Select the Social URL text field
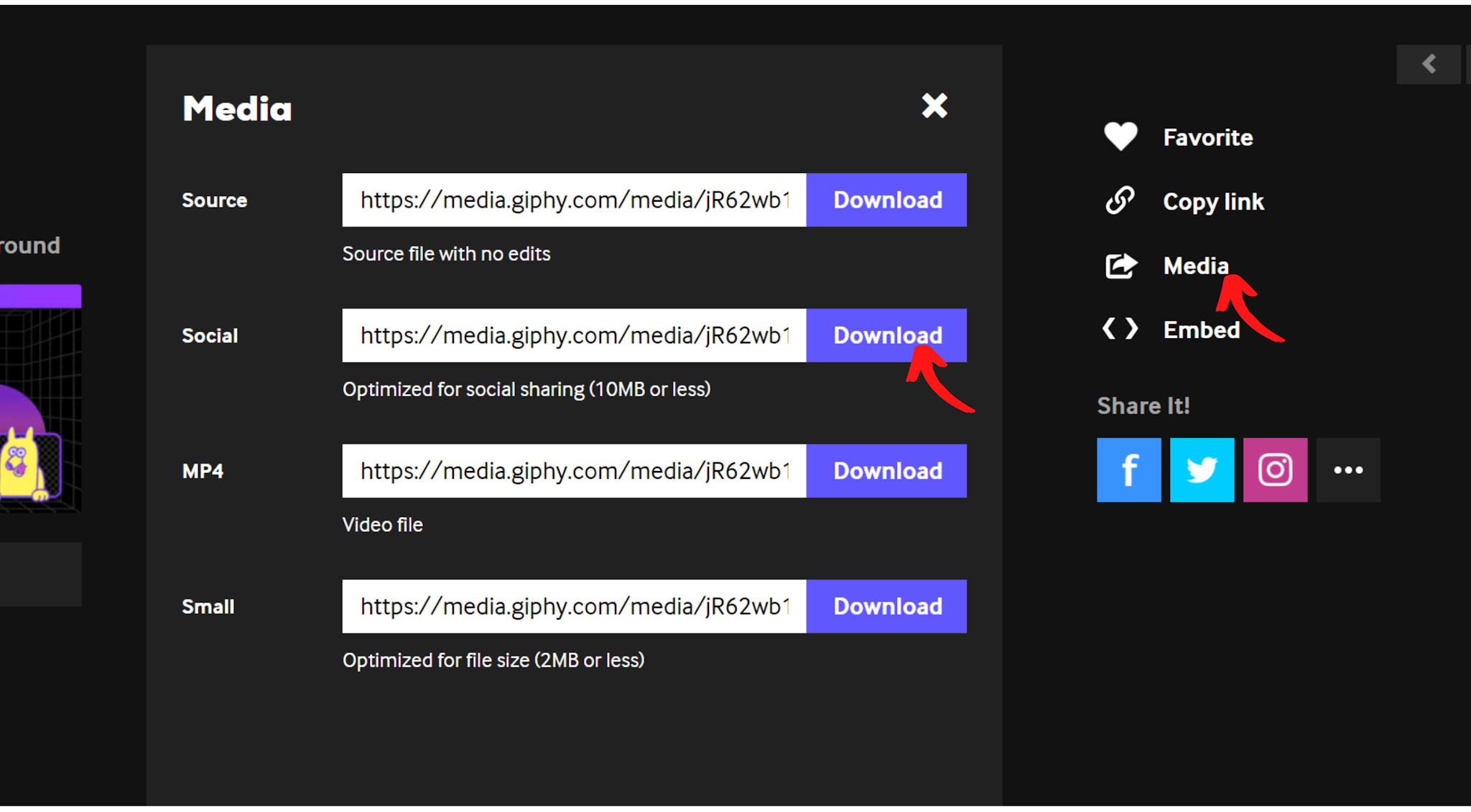This screenshot has height=812, width=1471. 574,335
